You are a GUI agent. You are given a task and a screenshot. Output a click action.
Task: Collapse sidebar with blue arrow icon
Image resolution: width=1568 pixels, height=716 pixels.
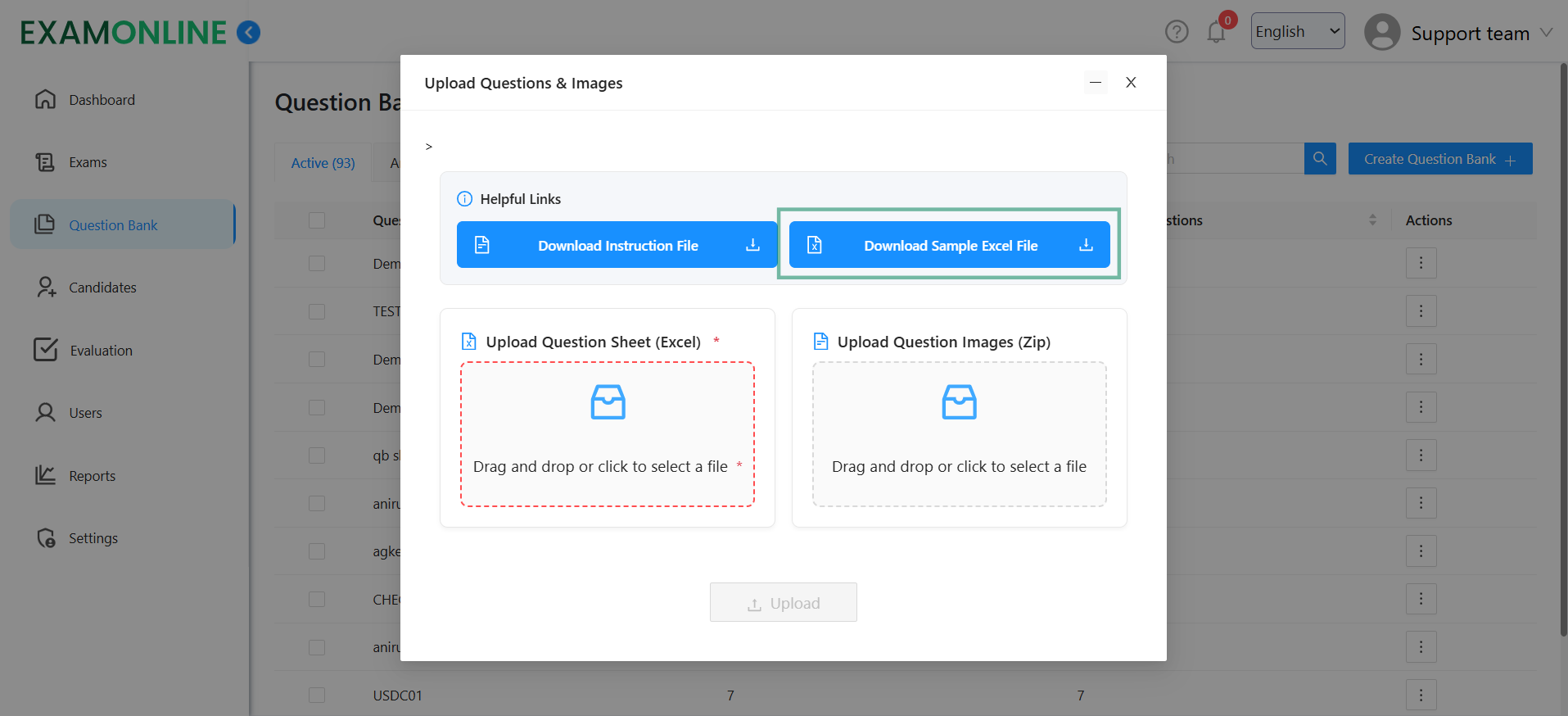[x=248, y=33]
